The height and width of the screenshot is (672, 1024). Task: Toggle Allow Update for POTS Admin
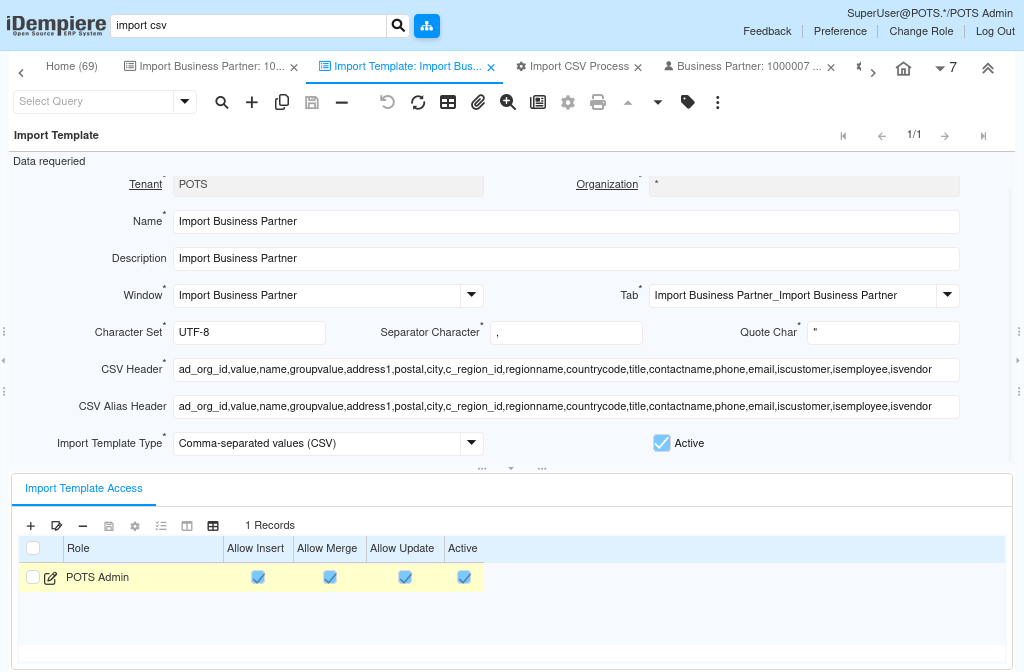pos(405,577)
